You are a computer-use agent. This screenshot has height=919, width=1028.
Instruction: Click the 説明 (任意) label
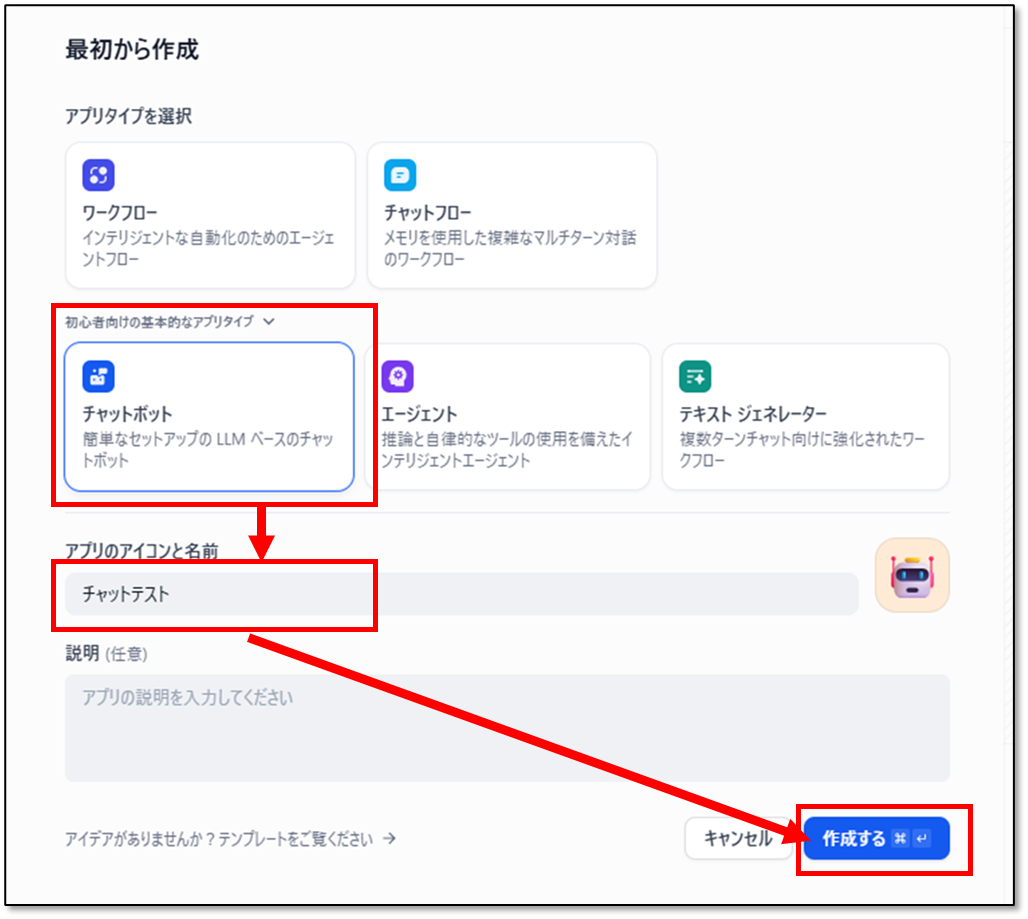tap(106, 654)
